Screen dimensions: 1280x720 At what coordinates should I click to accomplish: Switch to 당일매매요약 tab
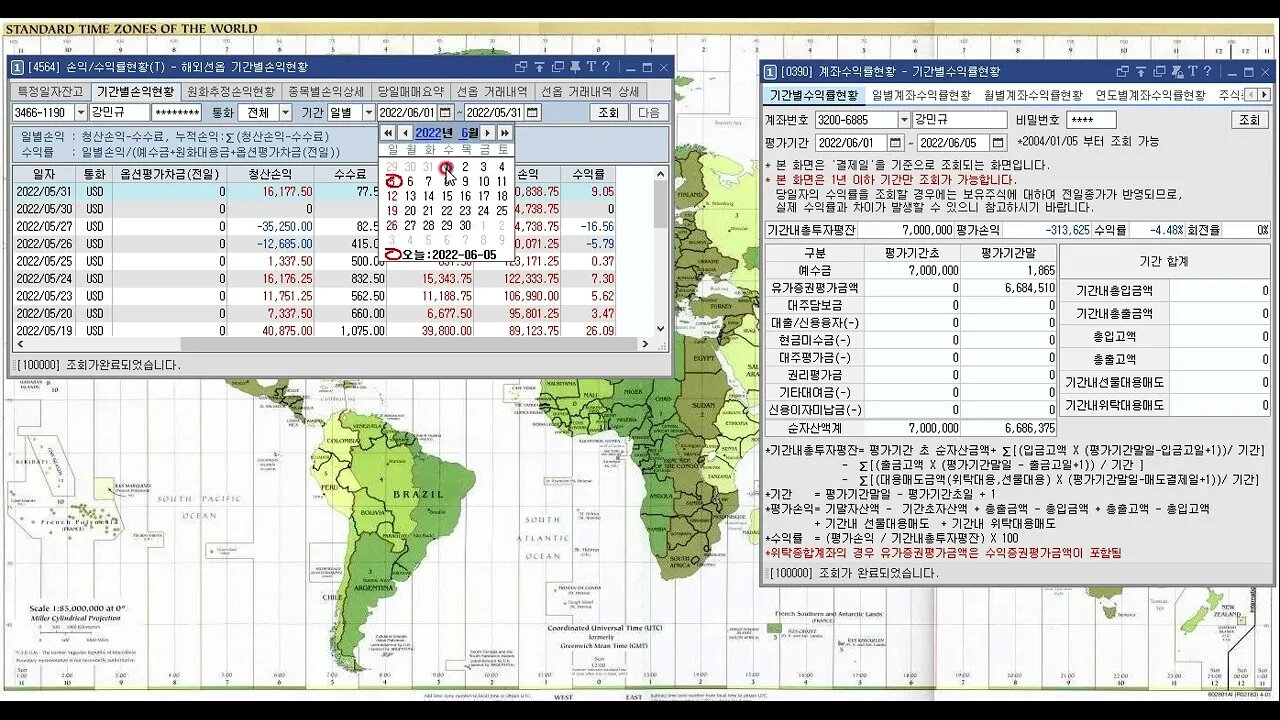[x=413, y=91]
